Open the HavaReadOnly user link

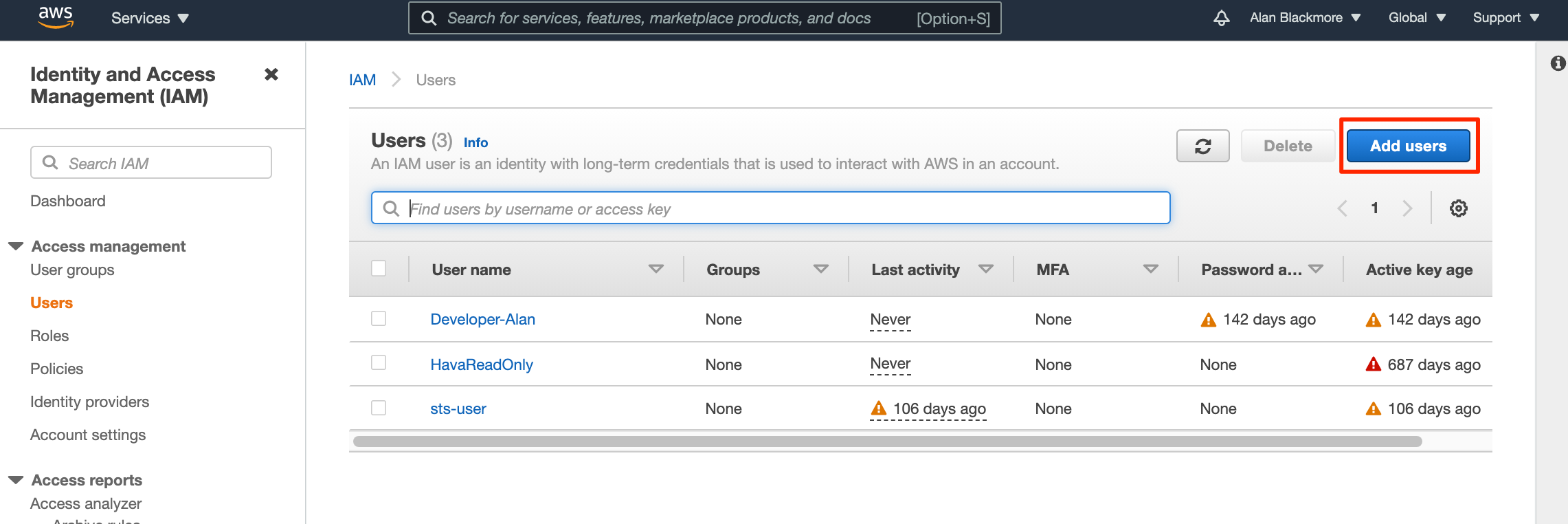coord(482,365)
